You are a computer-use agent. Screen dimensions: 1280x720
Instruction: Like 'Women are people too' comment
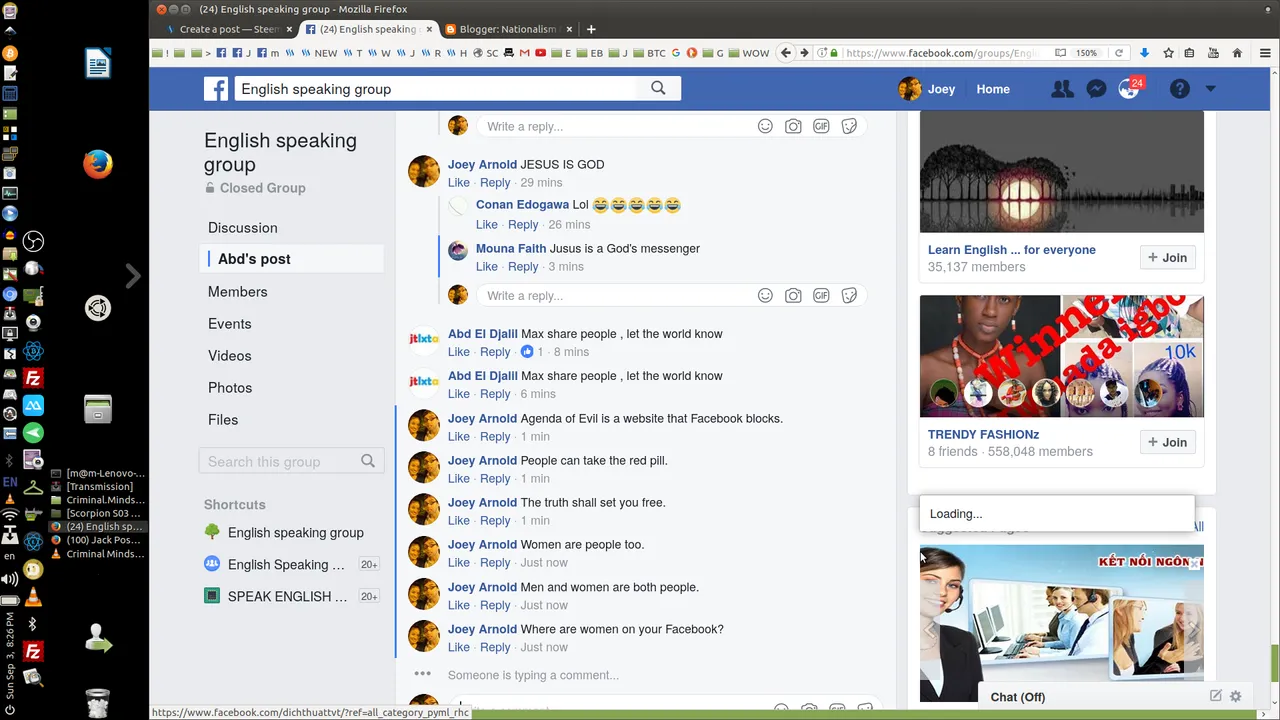pos(459,563)
